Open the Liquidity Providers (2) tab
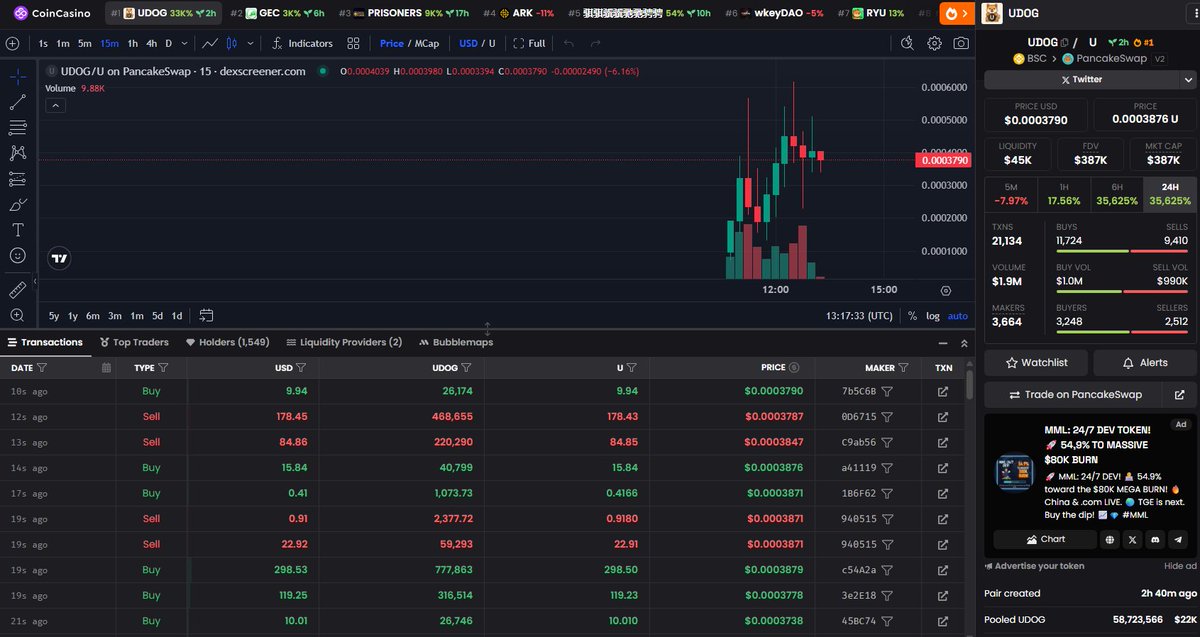Viewport: 1200px width, 637px height. click(x=344, y=342)
